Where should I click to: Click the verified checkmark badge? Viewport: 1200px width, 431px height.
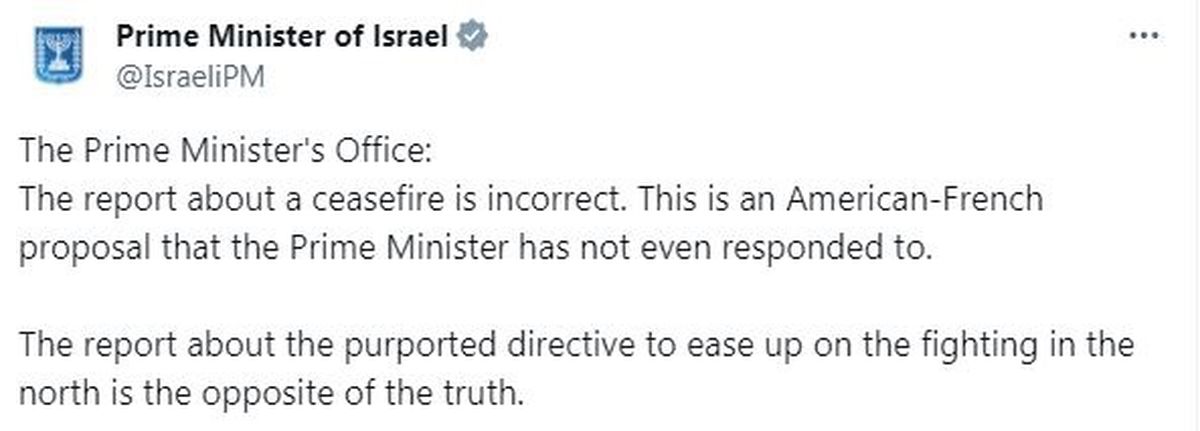click(x=472, y=37)
